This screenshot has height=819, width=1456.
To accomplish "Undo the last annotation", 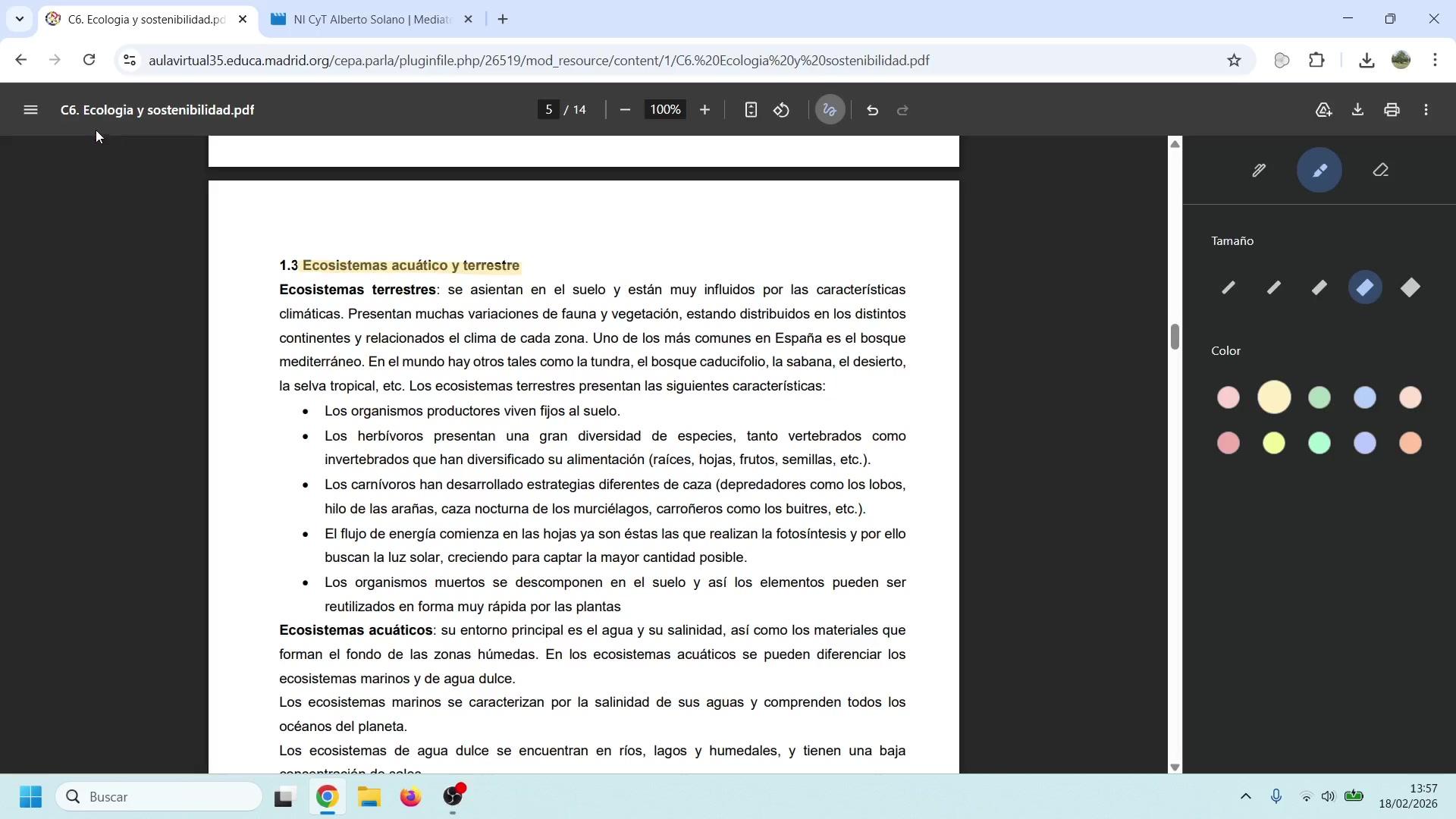I will [x=872, y=110].
